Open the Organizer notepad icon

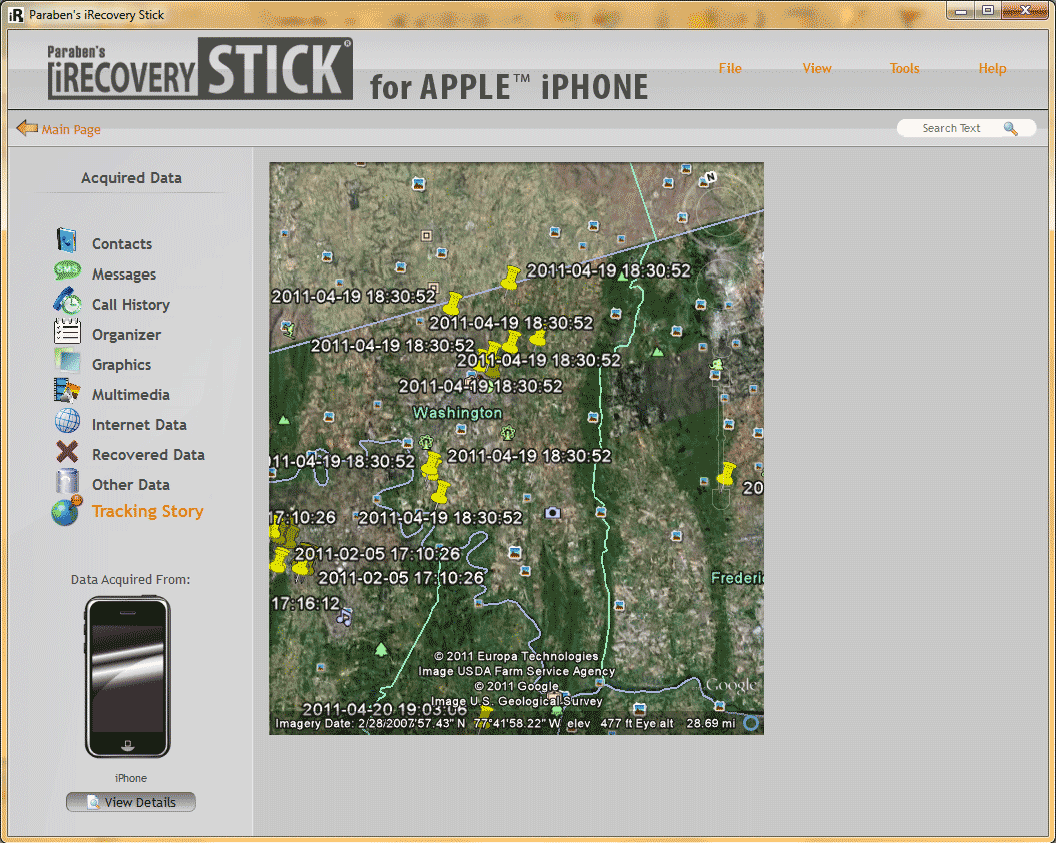click(67, 331)
